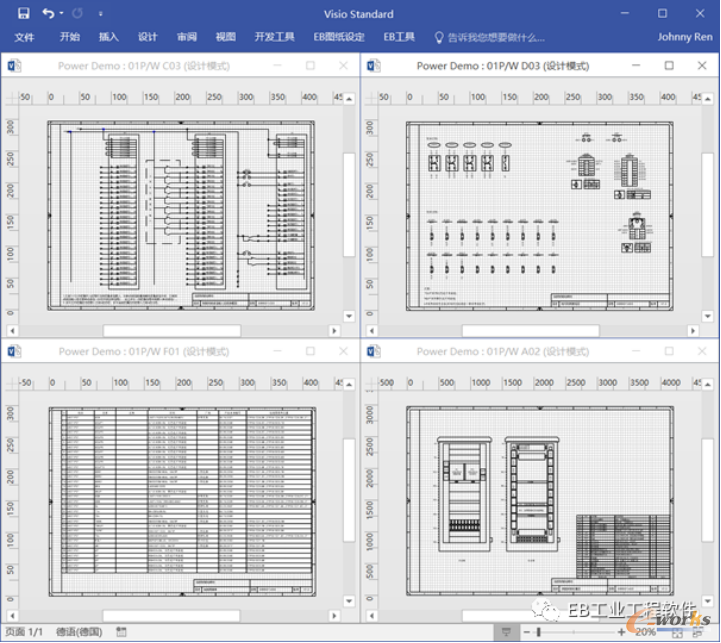
Task: Click horizontal scrollbar thumb in C03 window
Action: [172, 330]
